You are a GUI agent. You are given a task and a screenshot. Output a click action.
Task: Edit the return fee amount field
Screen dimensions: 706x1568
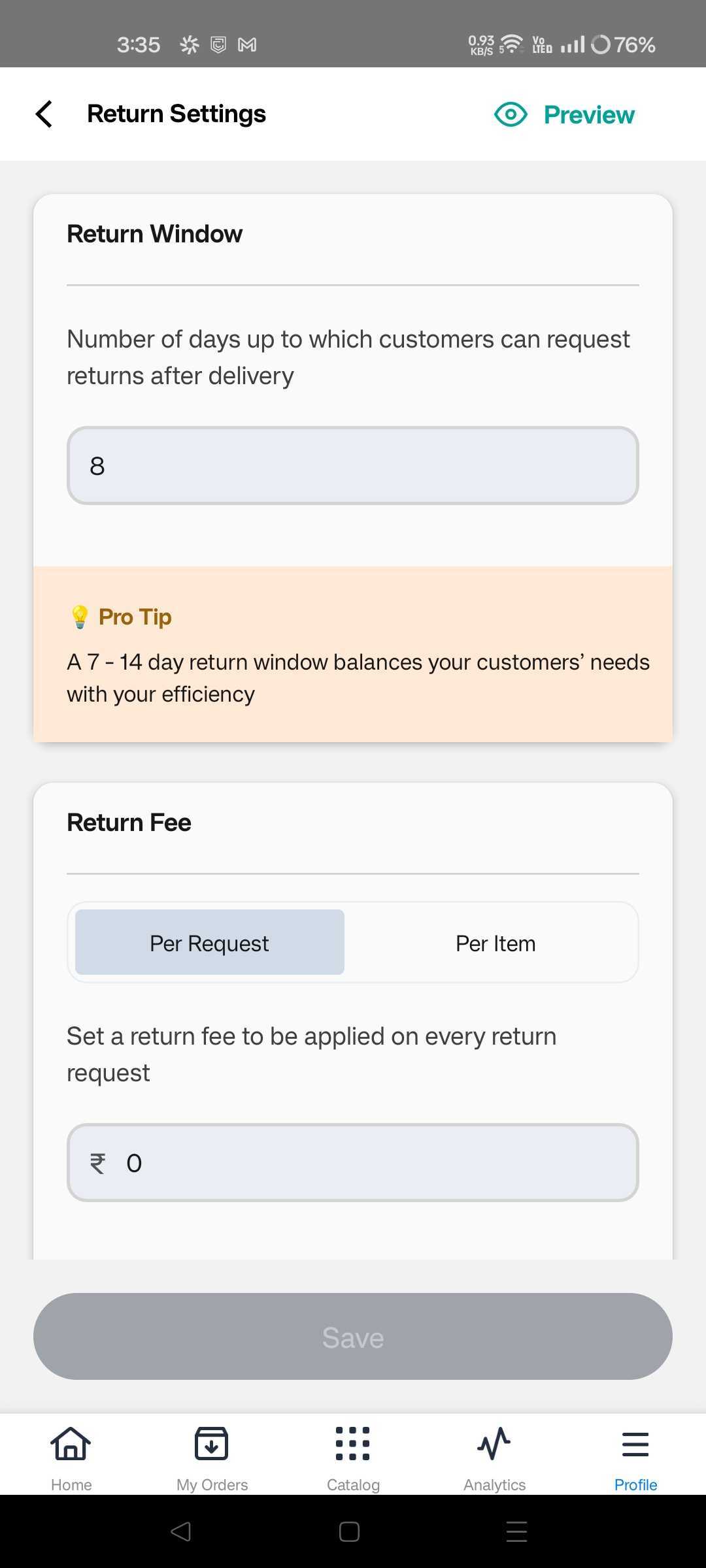pyautogui.click(x=379, y=1163)
